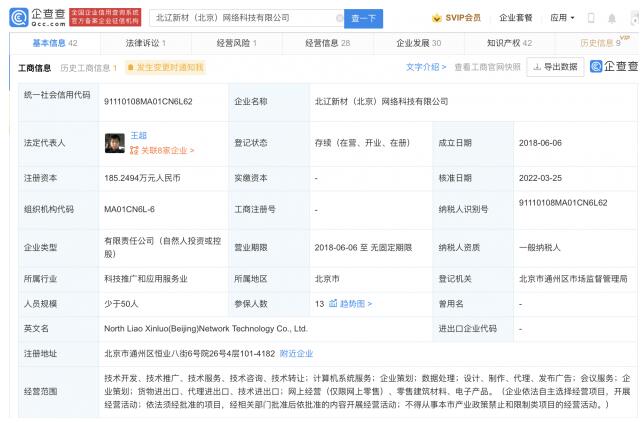This screenshot has height=423, width=644.
Task: Open the SVIP会员 link
Action: coord(463,18)
